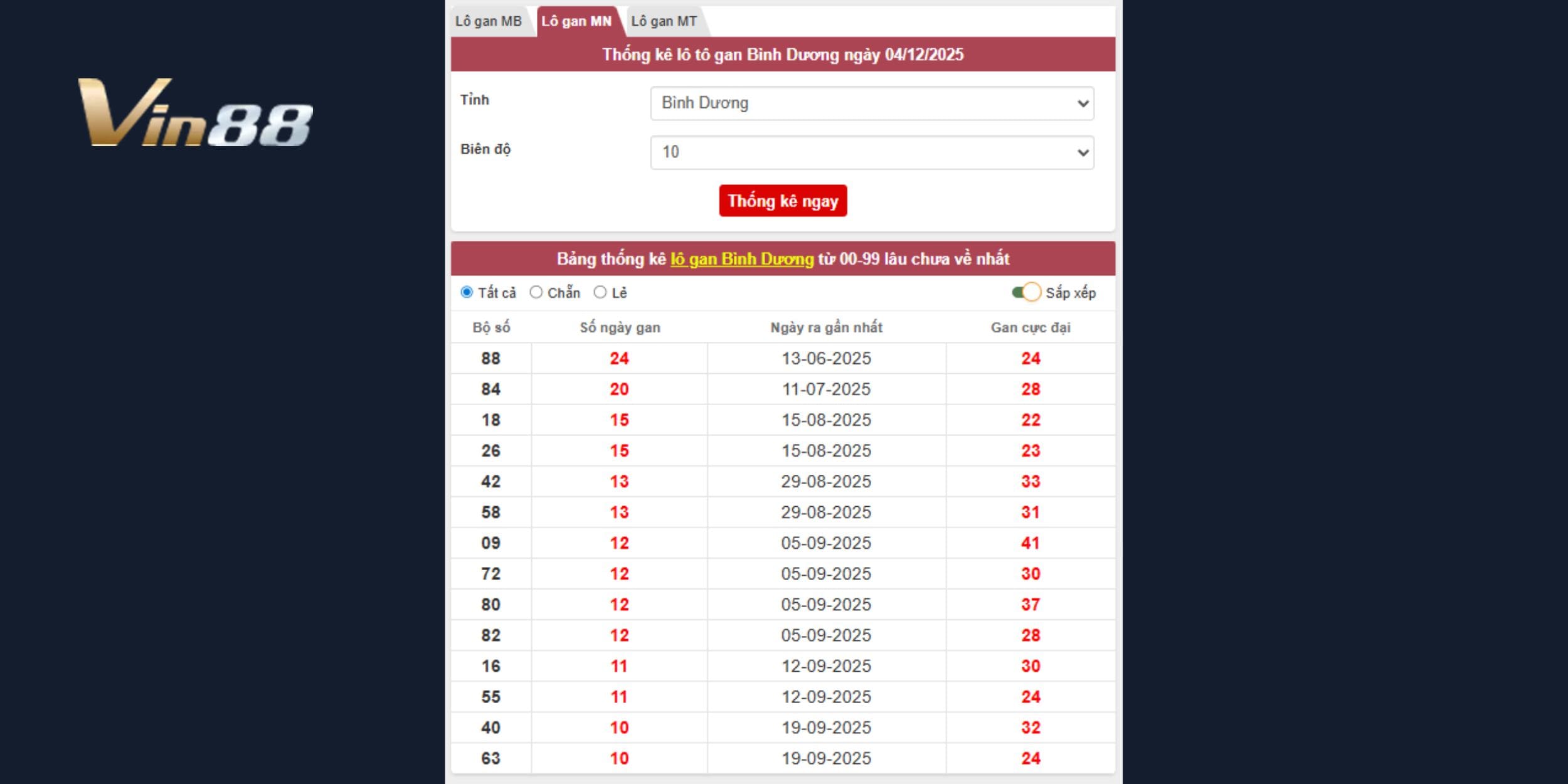Follow the lô gan Bình Dương link
This screenshot has height=784, width=1568.
pyautogui.click(x=742, y=259)
